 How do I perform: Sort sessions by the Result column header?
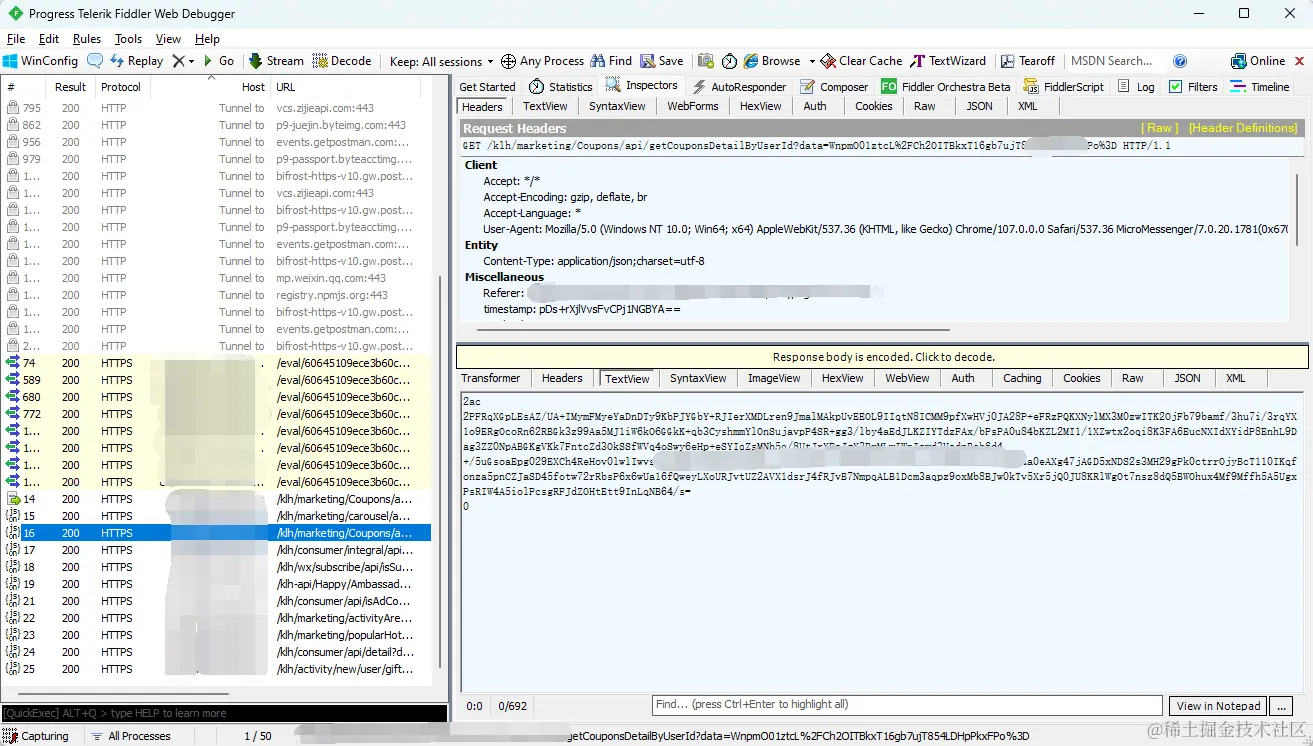[70, 87]
